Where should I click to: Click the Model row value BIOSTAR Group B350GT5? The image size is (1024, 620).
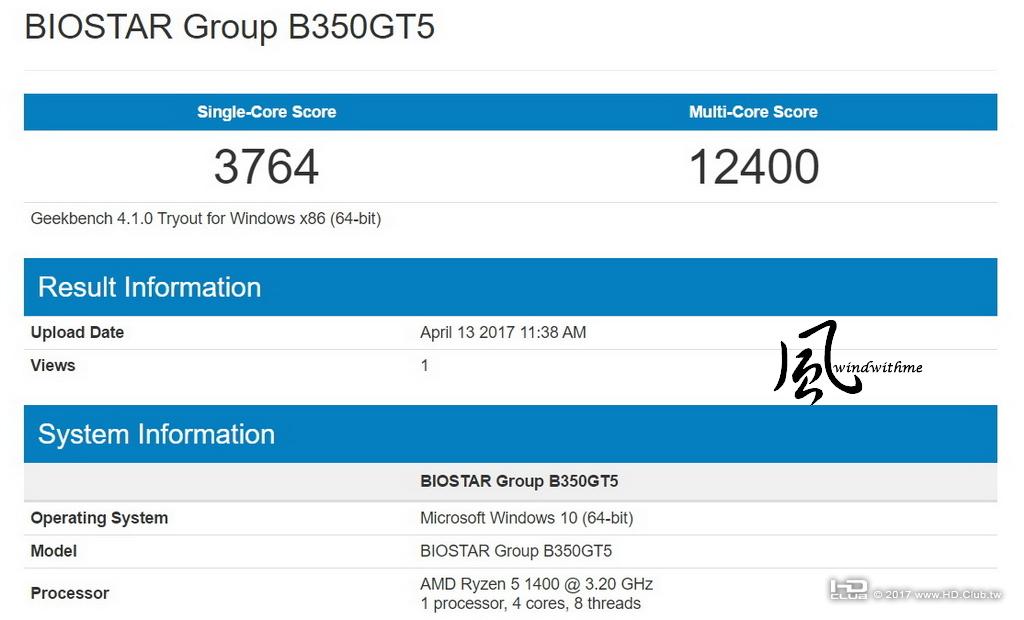516,551
